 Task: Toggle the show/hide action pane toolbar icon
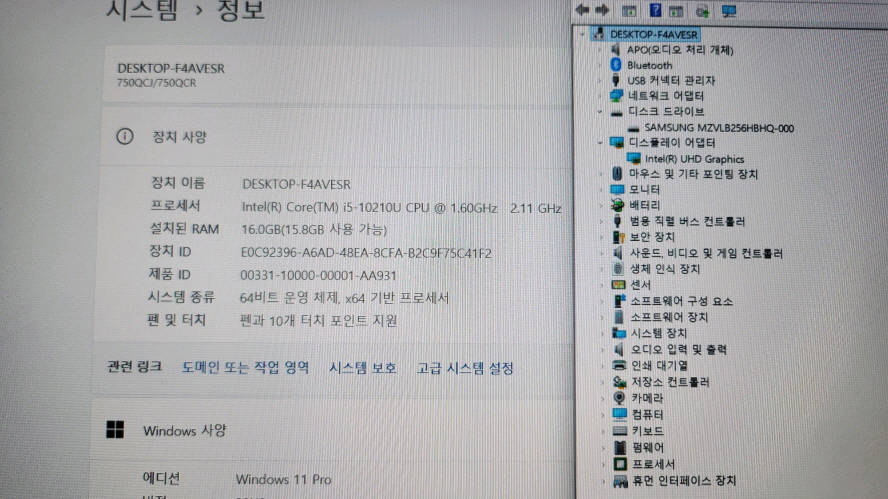pyautogui.click(x=676, y=10)
